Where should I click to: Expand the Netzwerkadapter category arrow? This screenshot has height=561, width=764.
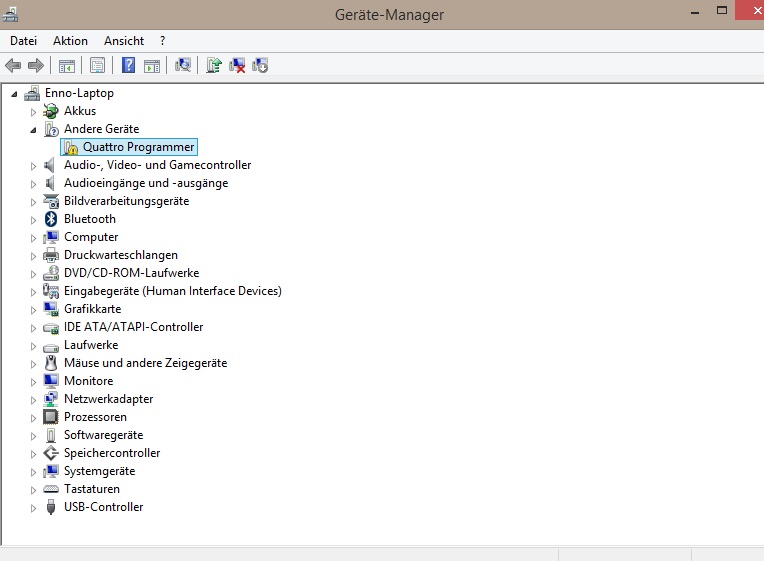click(x=33, y=399)
